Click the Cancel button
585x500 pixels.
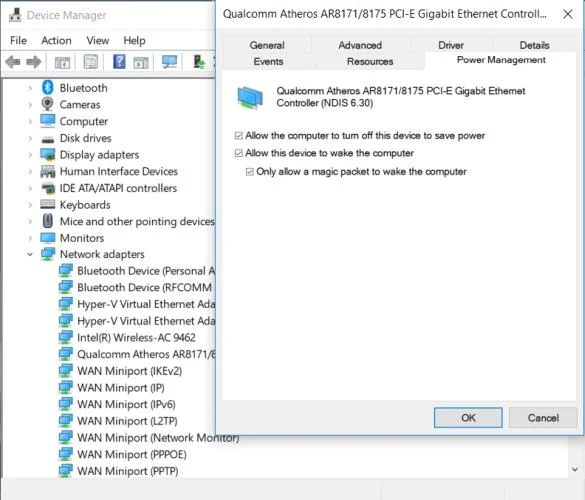click(x=543, y=418)
